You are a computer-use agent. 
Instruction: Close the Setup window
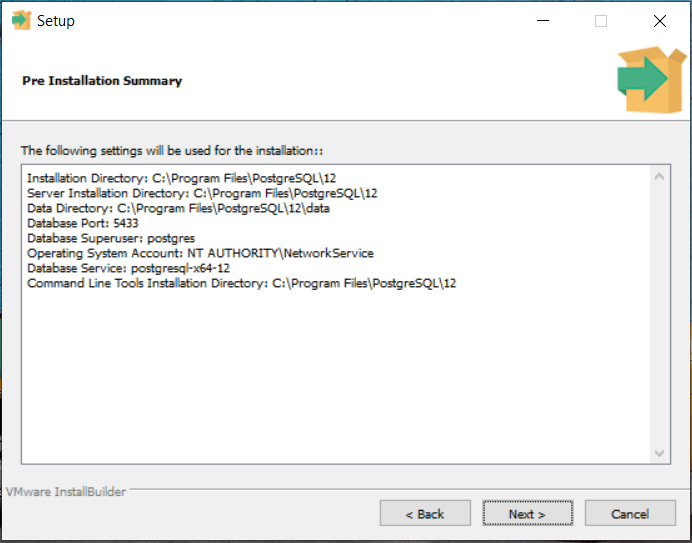pyautogui.click(x=659, y=21)
